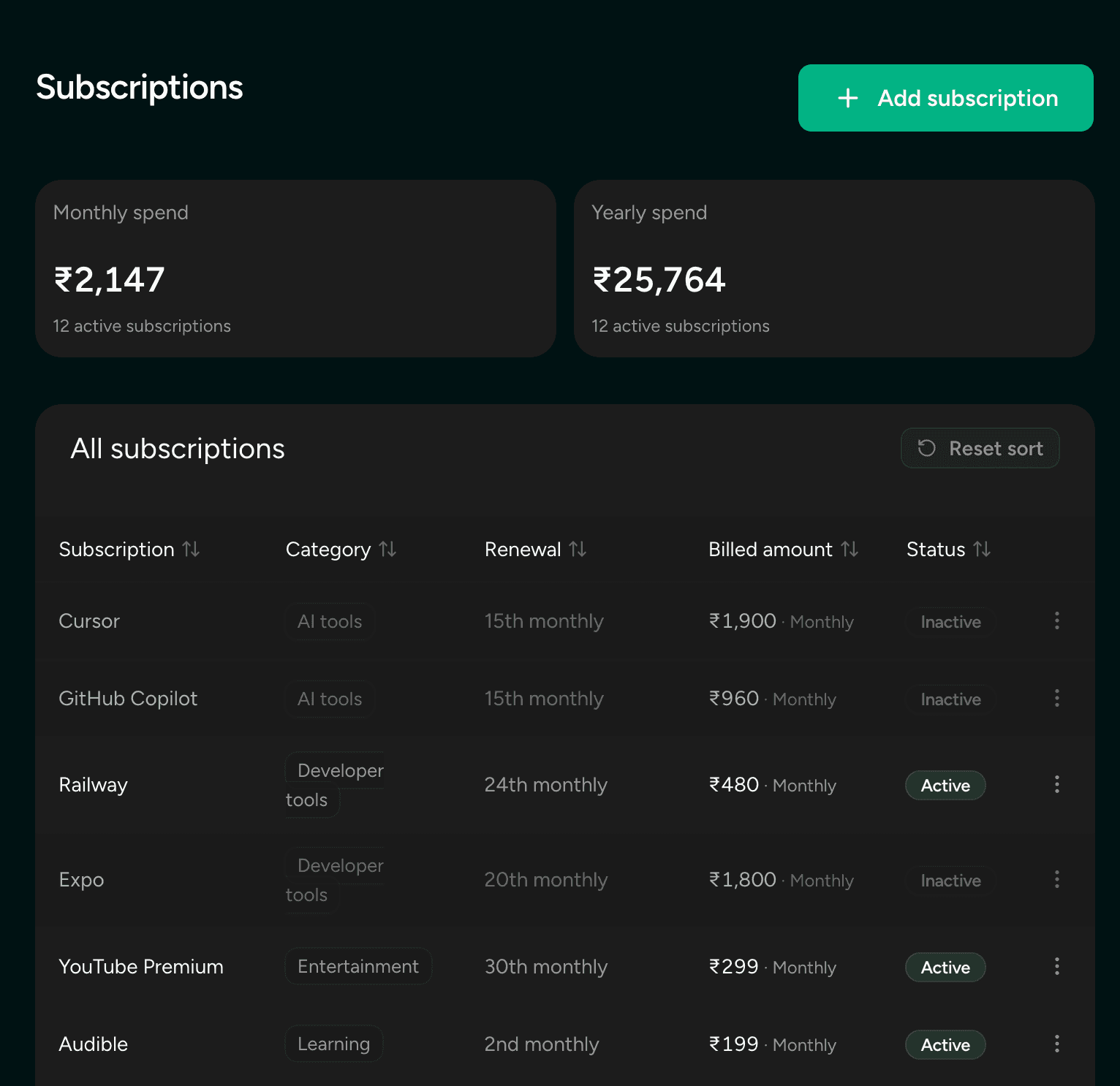Click 15th monthly renewal in GitHub Copilot row
This screenshot has width=1120, height=1086.
[544, 699]
